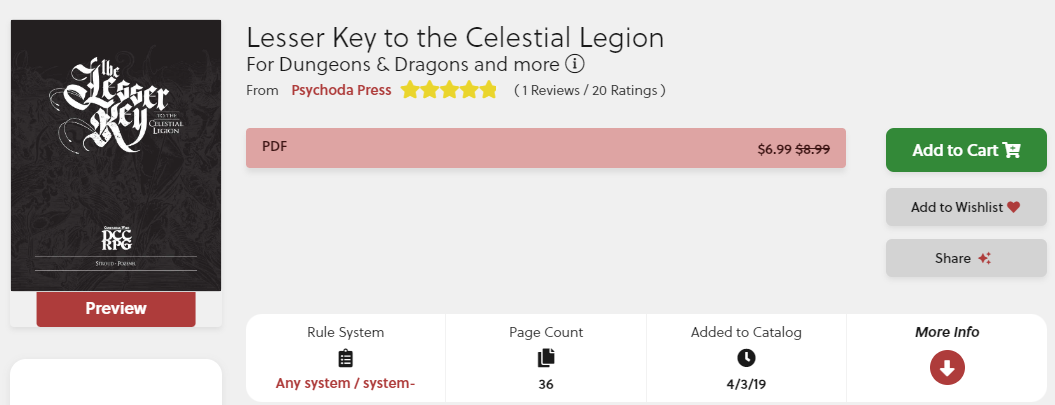Click the shopping cart icon in Add to Cart
Screen dimensions: 1055x405
(x=1012, y=150)
